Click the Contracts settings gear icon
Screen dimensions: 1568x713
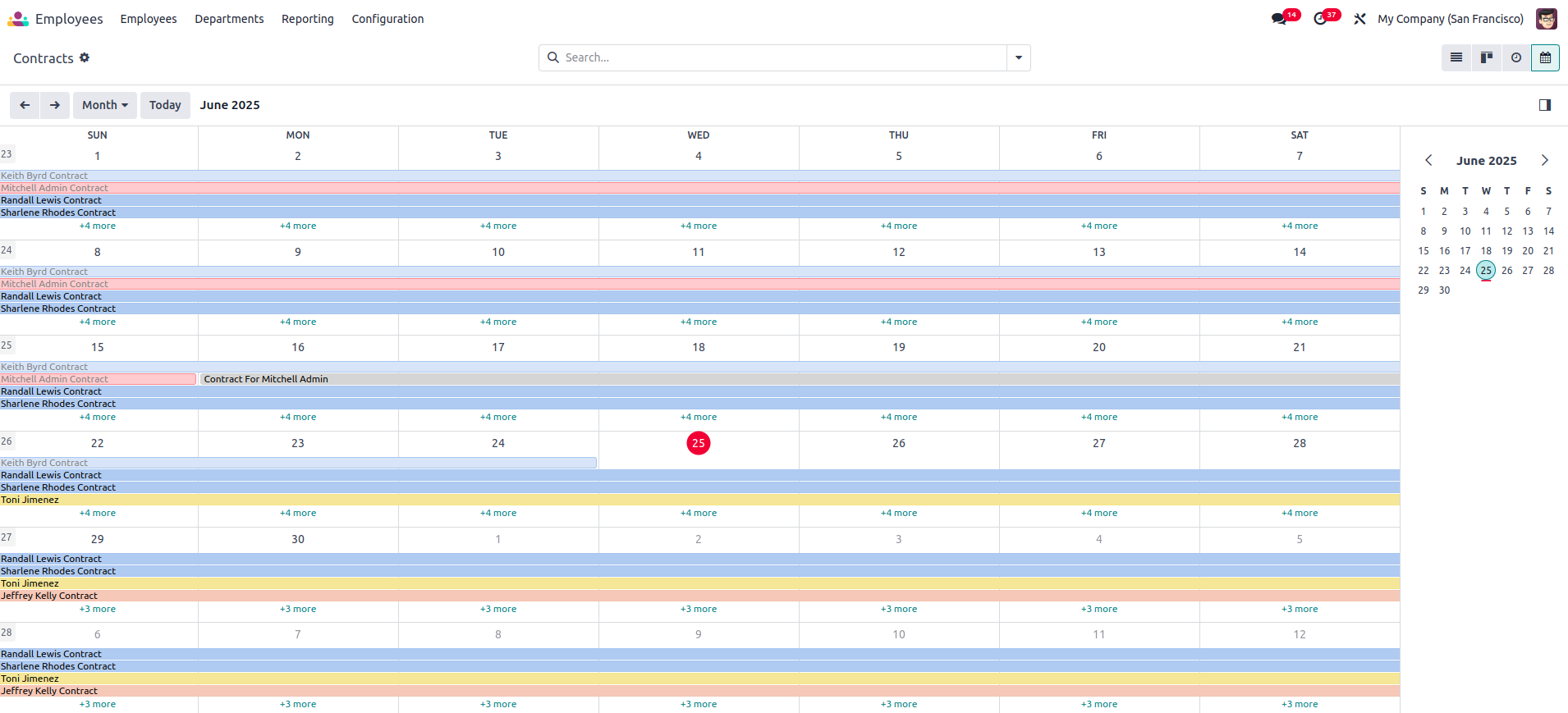pos(85,57)
